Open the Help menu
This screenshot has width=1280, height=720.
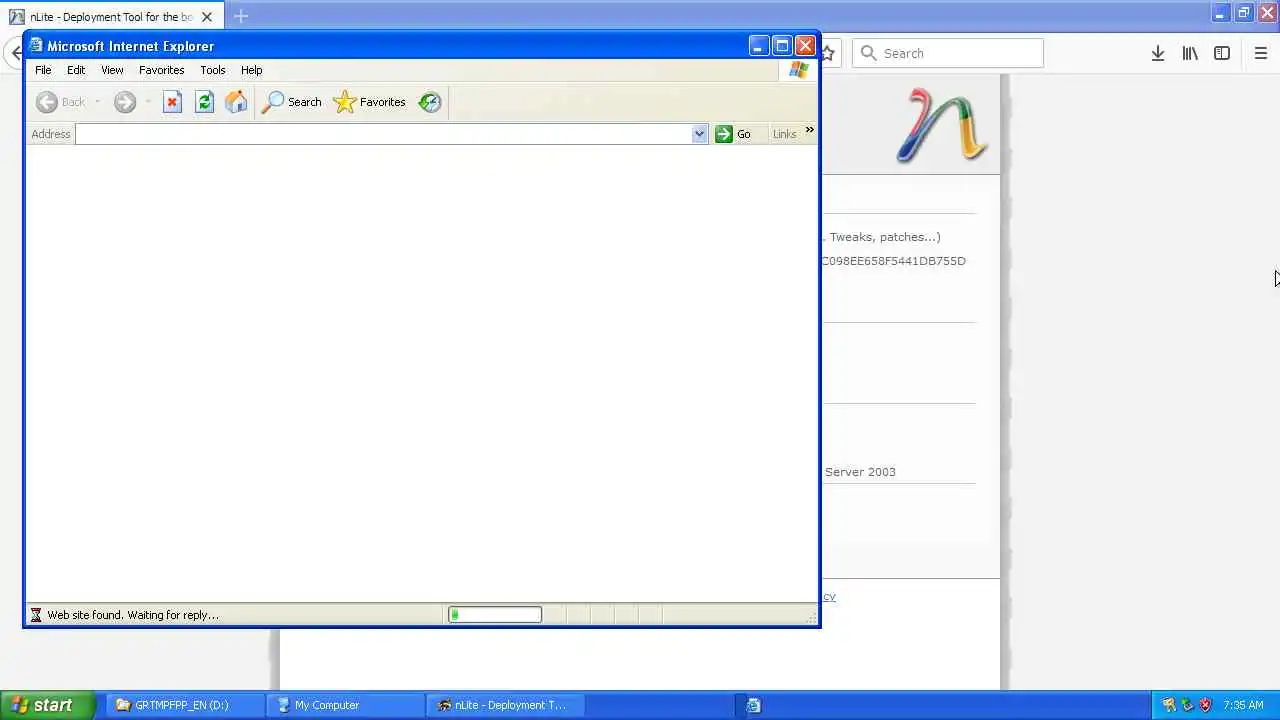point(251,70)
